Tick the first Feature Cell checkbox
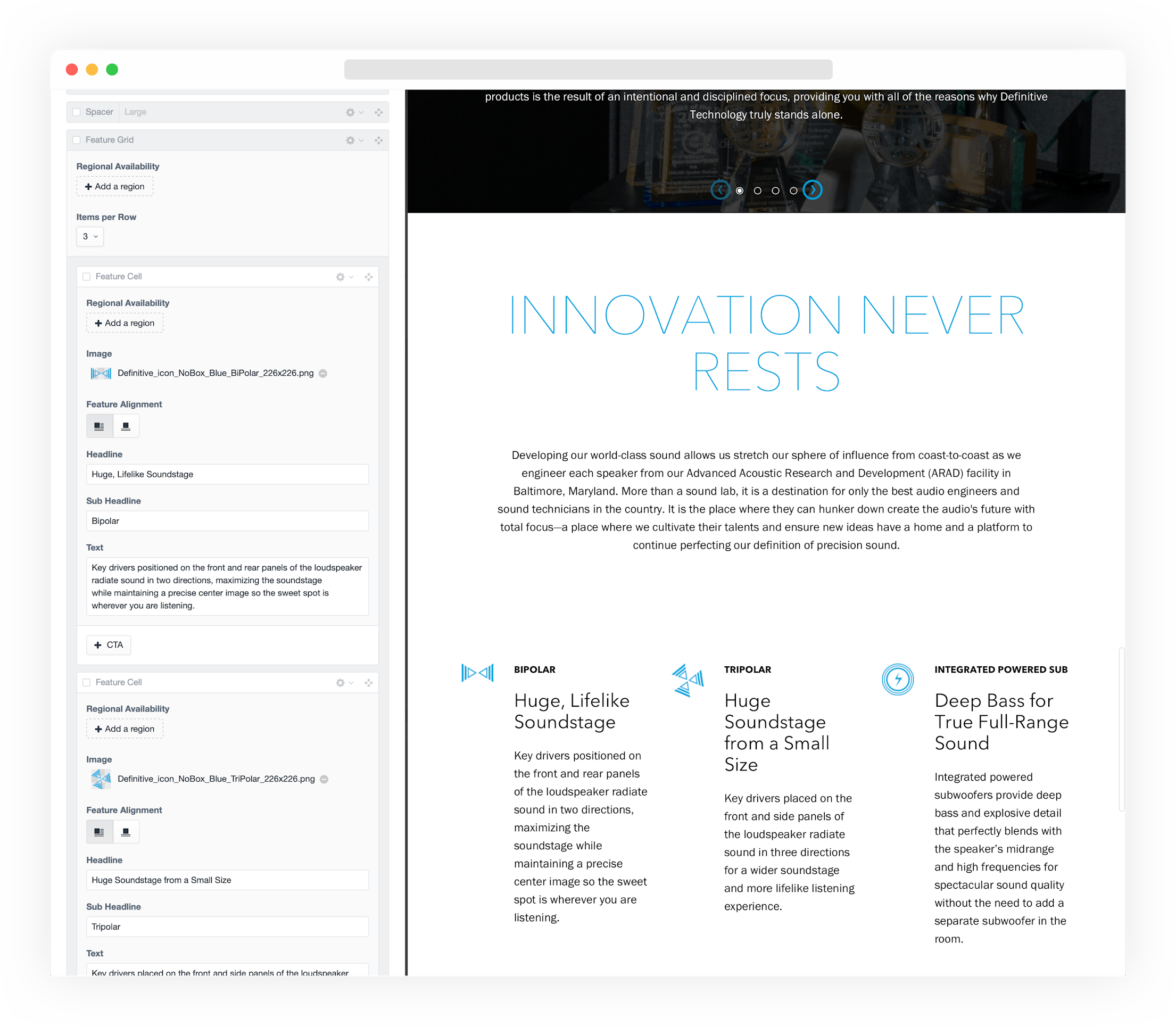Image resolution: width=1176 pixels, height=1026 pixels. [86, 277]
